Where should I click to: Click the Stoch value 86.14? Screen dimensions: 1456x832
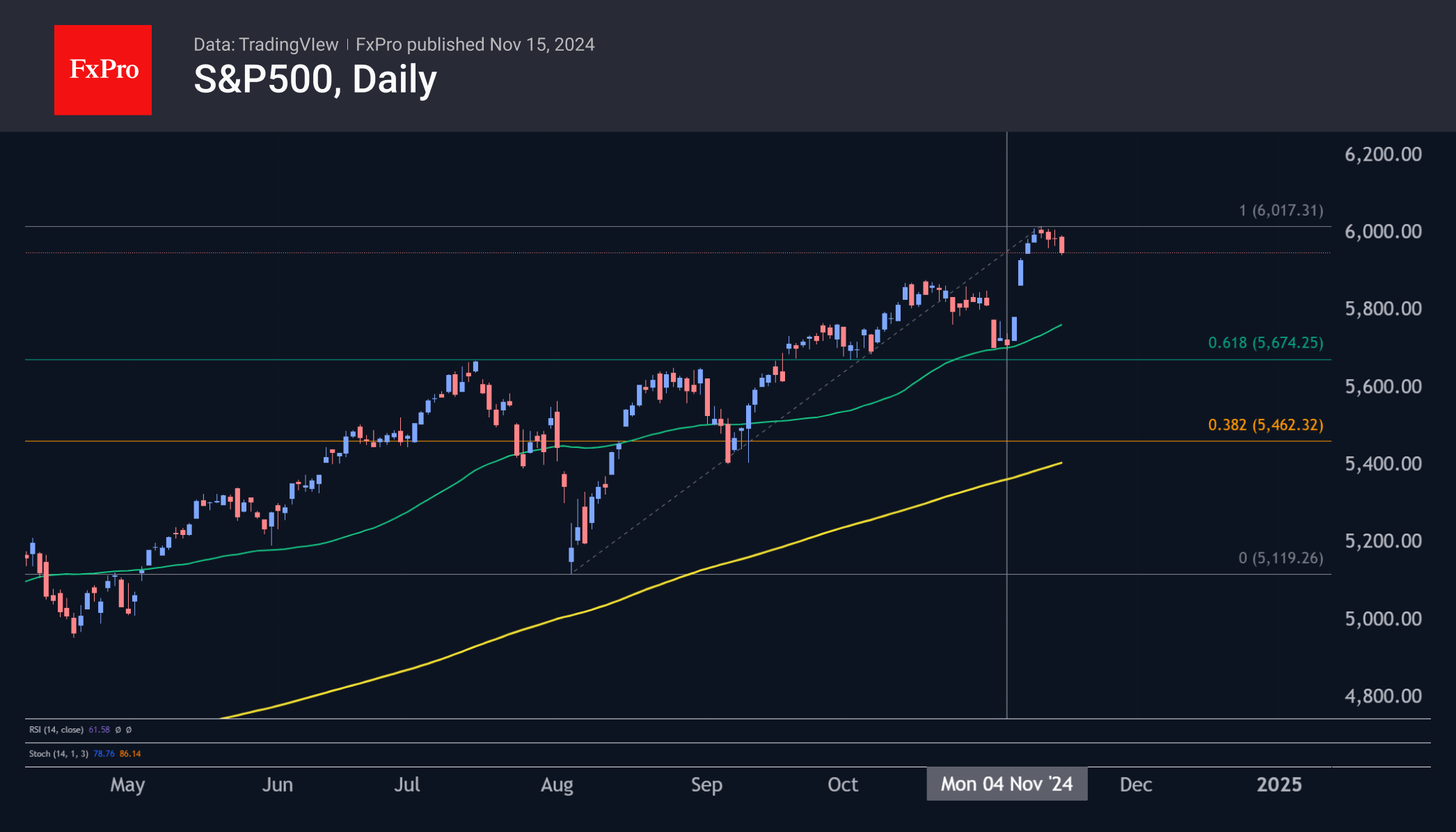click(x=130, y=753)
